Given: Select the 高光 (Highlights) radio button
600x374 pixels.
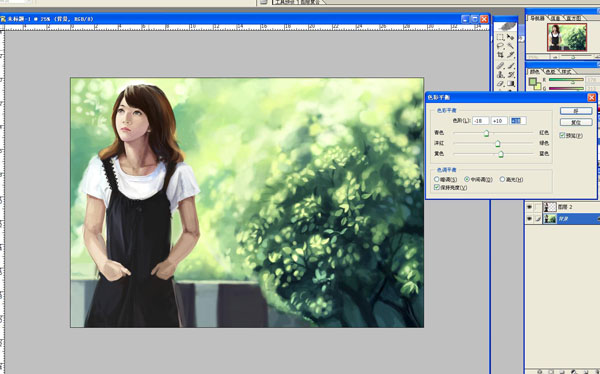Looking at the screenshot, I should pos(502,179).
